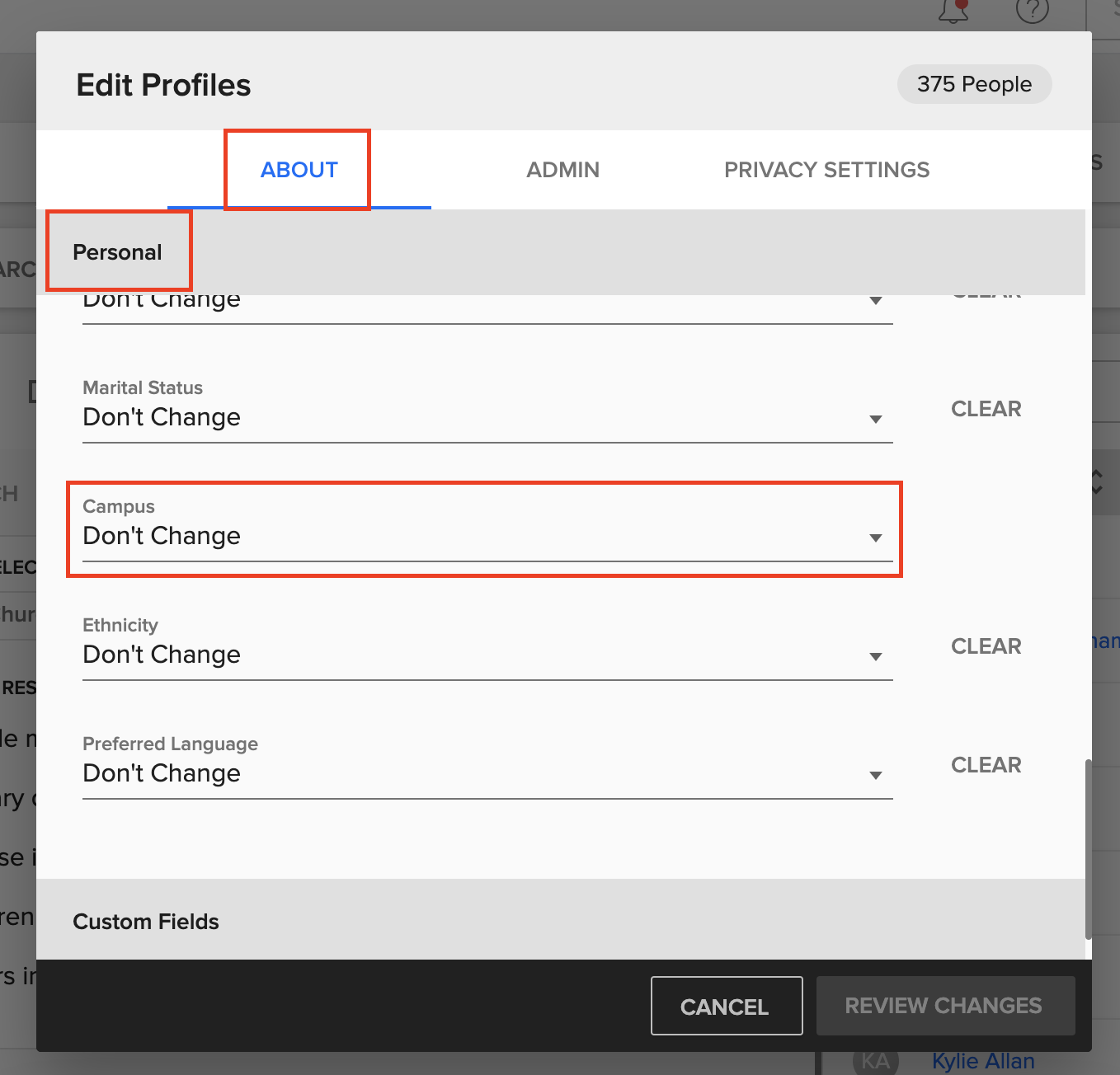Click the Personal section header

click(x=117, y=251)
